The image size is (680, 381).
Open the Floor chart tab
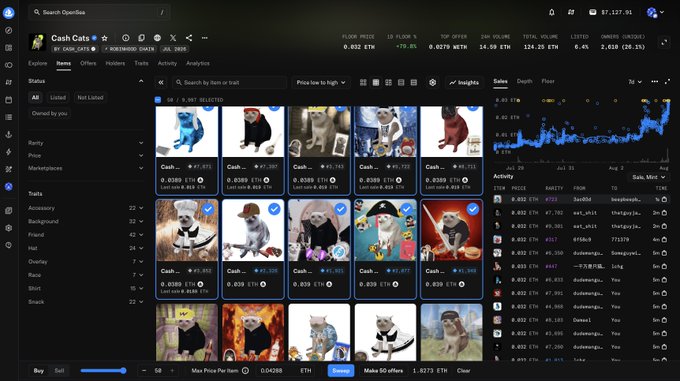[x=548, y=81]
